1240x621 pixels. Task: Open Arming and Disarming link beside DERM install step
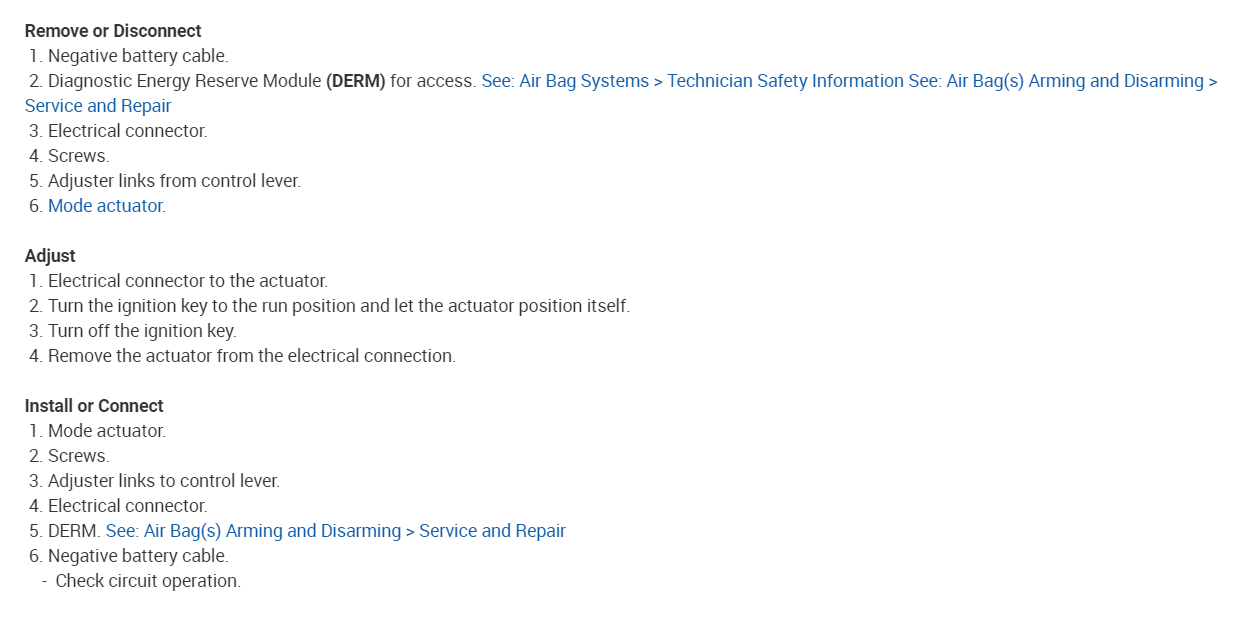point(335,531)
